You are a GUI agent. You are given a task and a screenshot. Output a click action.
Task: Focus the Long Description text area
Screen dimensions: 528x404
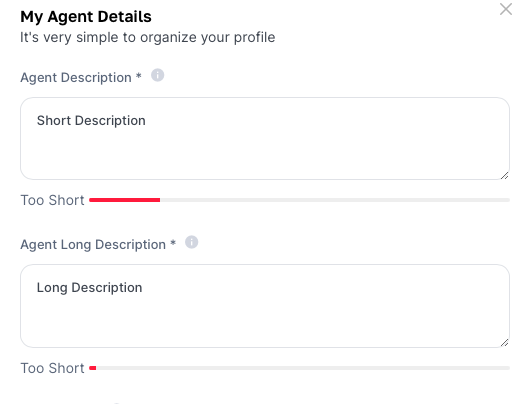coord(265,306)
